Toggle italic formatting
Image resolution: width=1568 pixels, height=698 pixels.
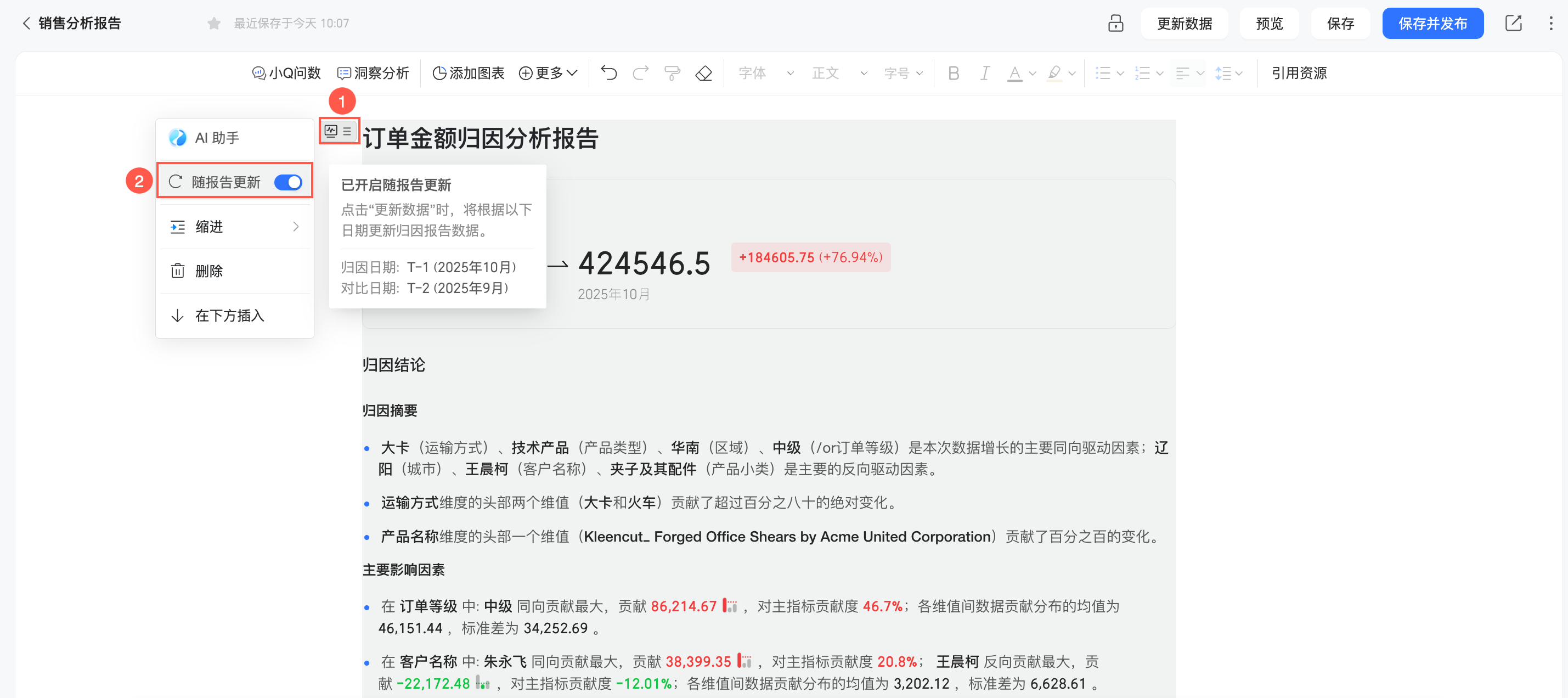(984, 73)
